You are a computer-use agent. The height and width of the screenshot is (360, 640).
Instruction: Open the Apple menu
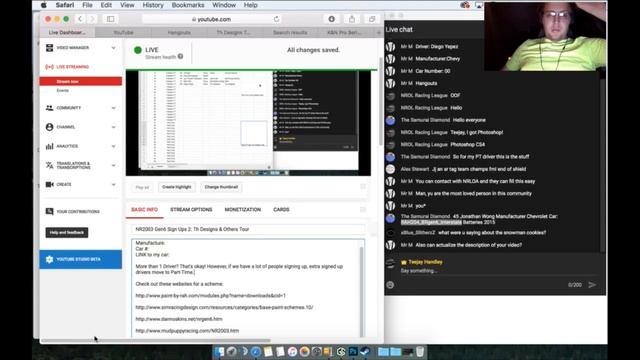tap(44, 5)
